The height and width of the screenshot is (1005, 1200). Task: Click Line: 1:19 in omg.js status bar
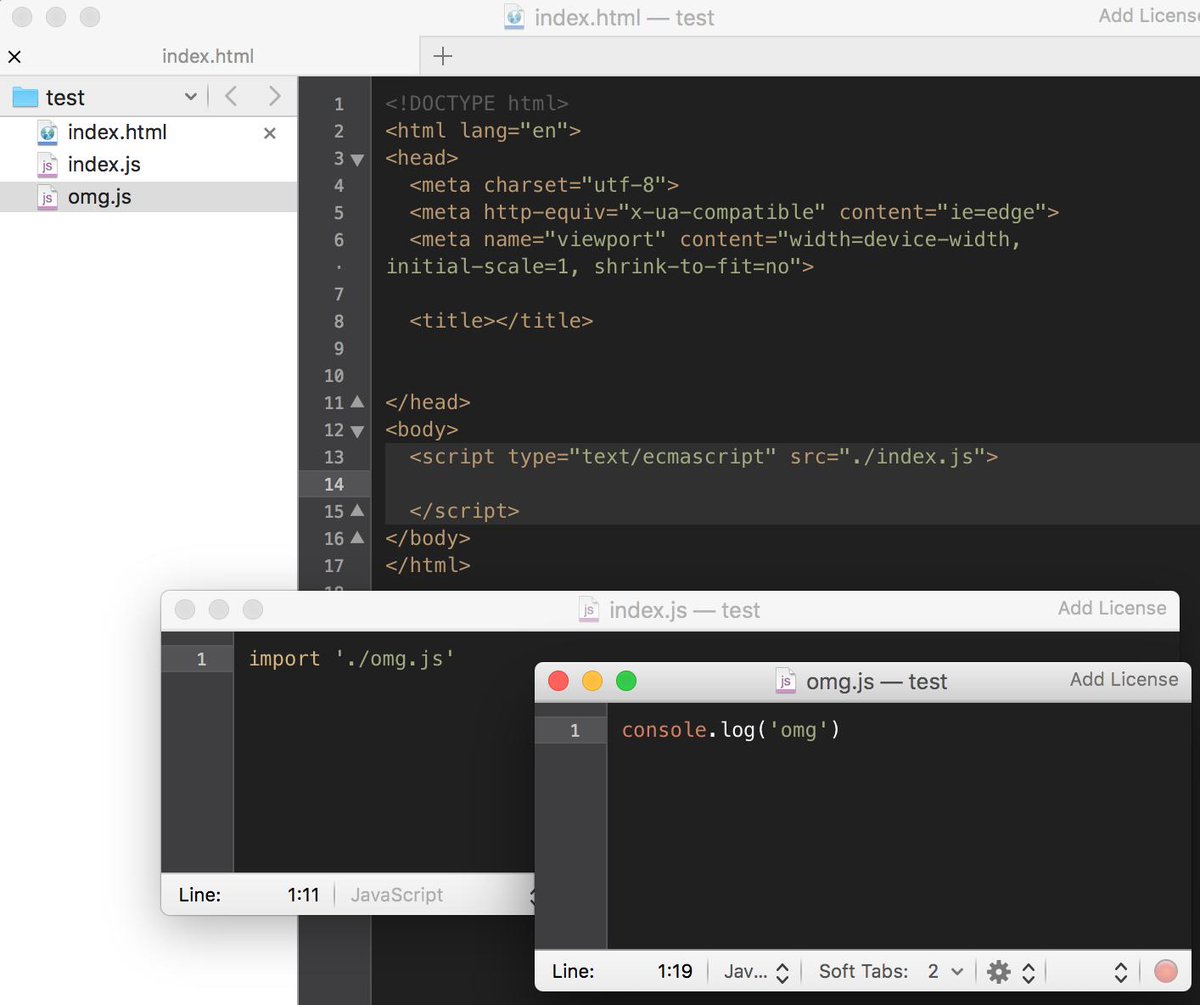(622, 971)
